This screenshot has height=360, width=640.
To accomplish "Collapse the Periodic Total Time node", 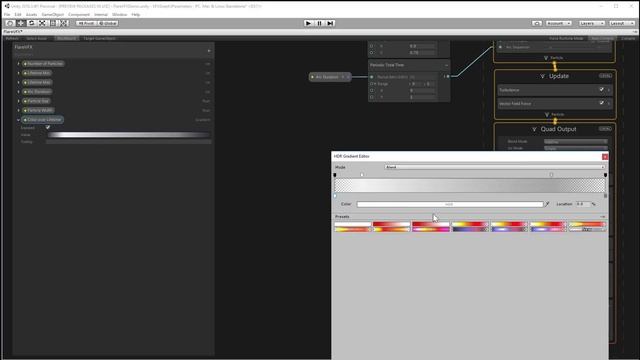I will coord(446,65).
